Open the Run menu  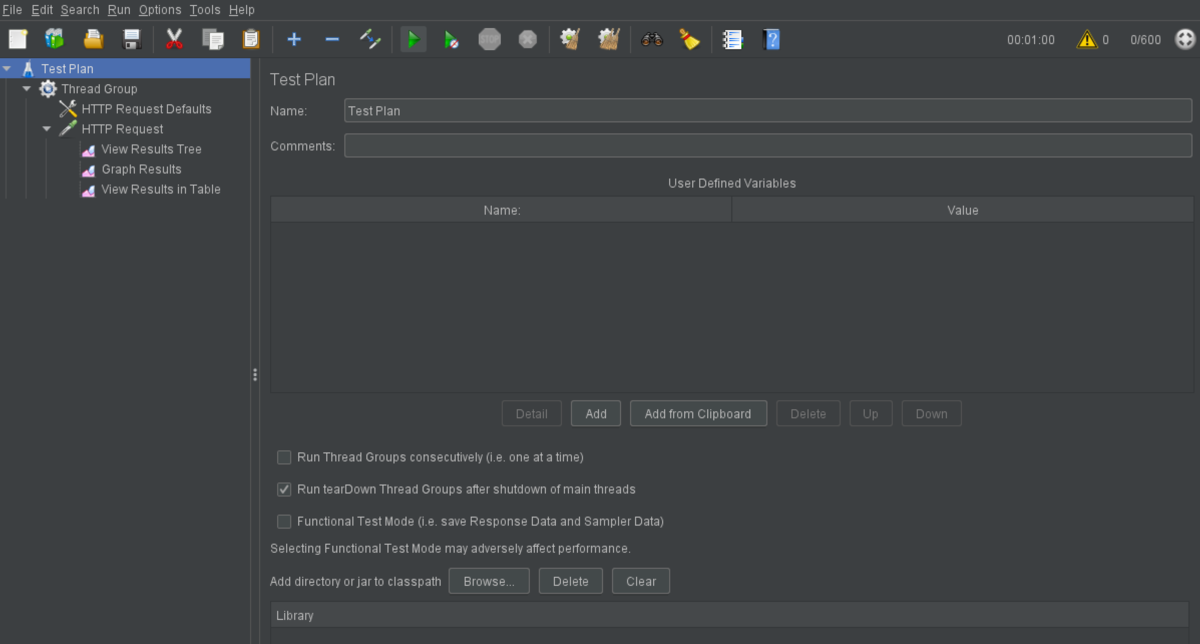(x=119, y=9)
